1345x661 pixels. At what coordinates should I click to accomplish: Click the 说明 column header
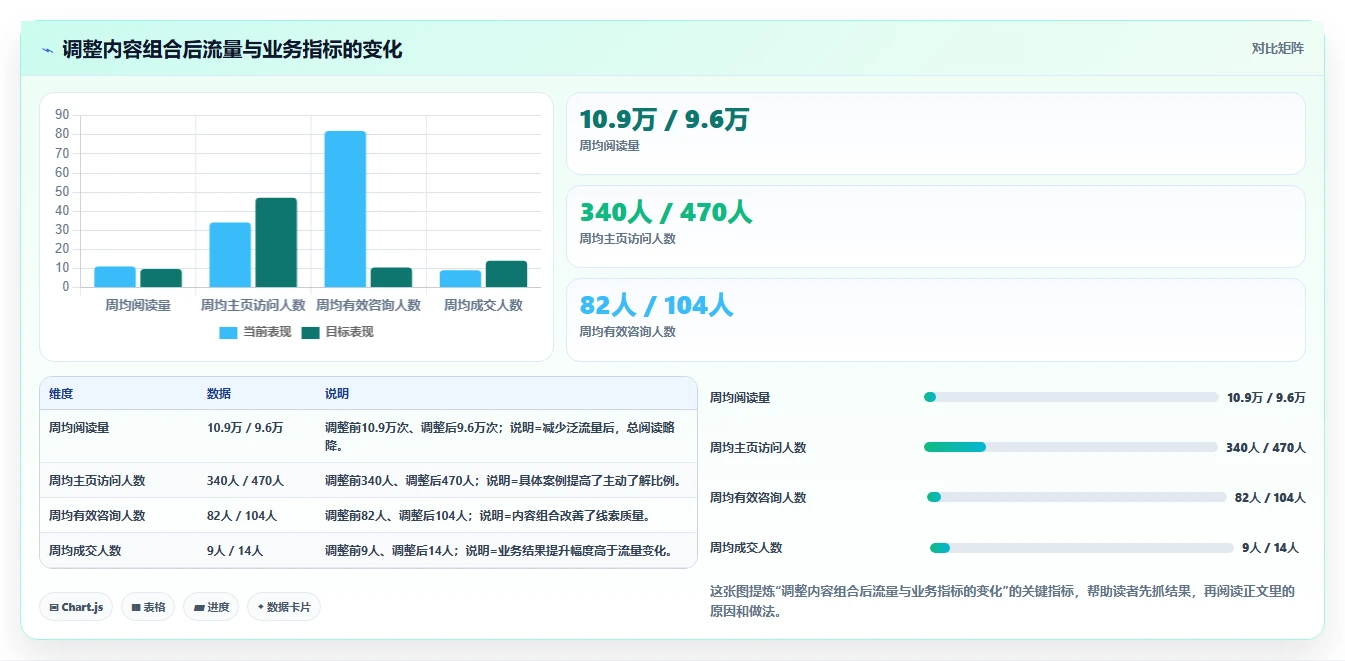point(337,394)
